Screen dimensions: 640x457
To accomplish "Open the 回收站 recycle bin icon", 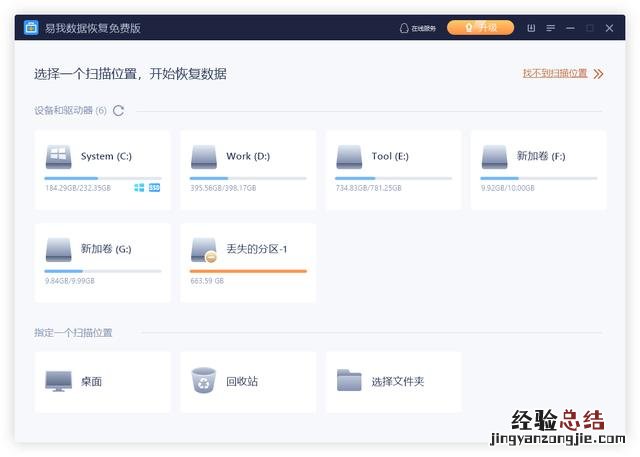I will point(204,381).
